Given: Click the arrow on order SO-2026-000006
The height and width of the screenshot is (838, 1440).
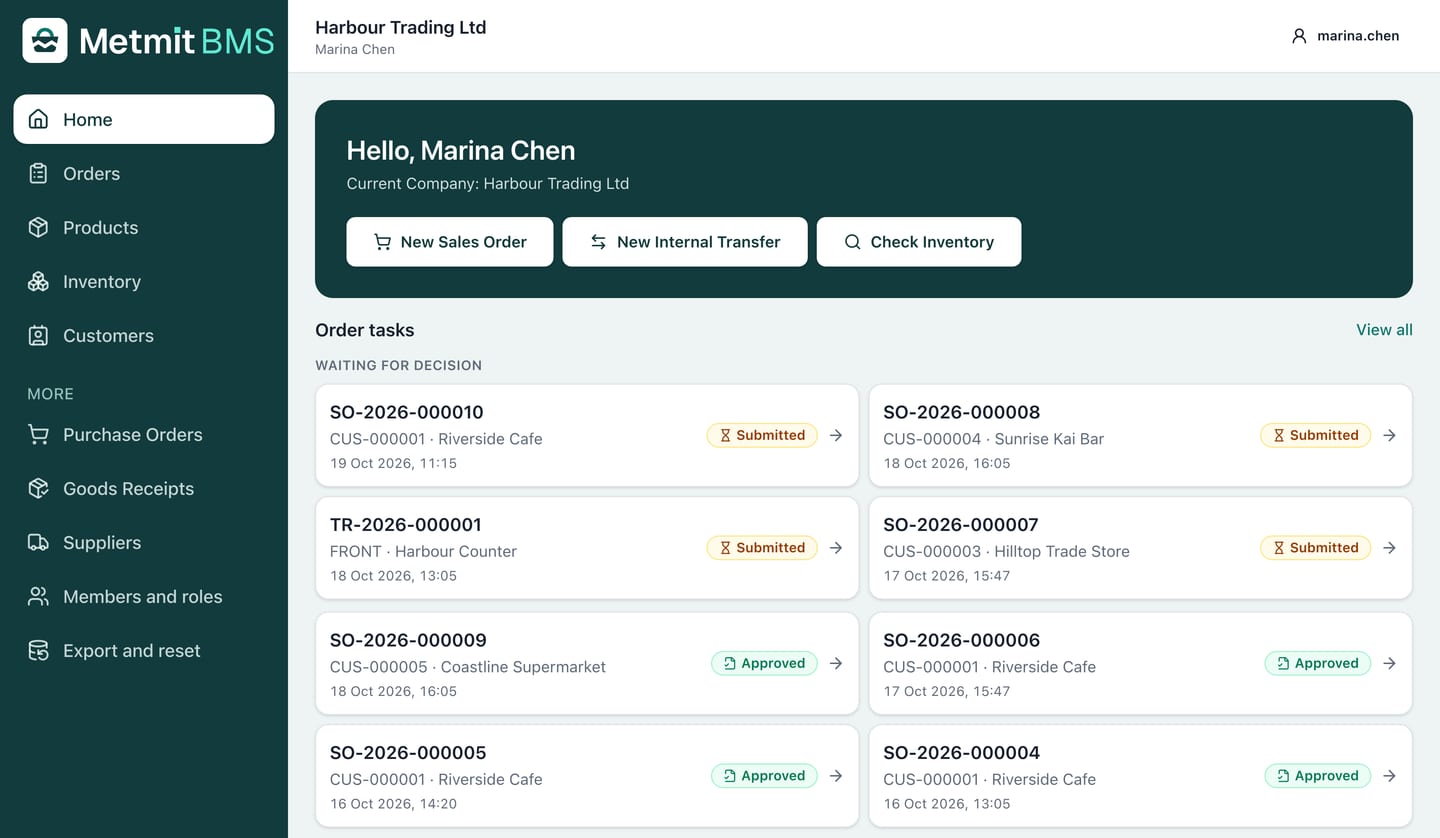Looking at the screenshot, I should click(1389, 663).
